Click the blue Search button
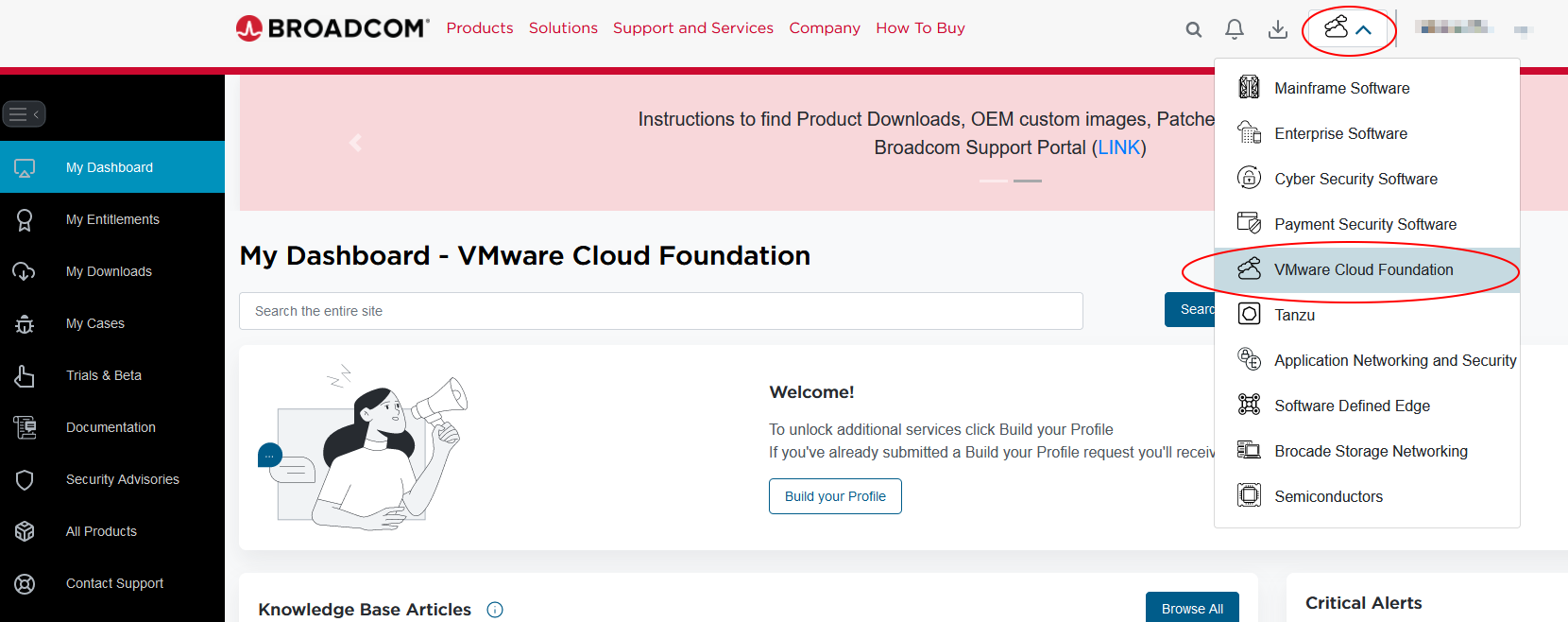This screenshot has width=1568, height=622. 1190,309
